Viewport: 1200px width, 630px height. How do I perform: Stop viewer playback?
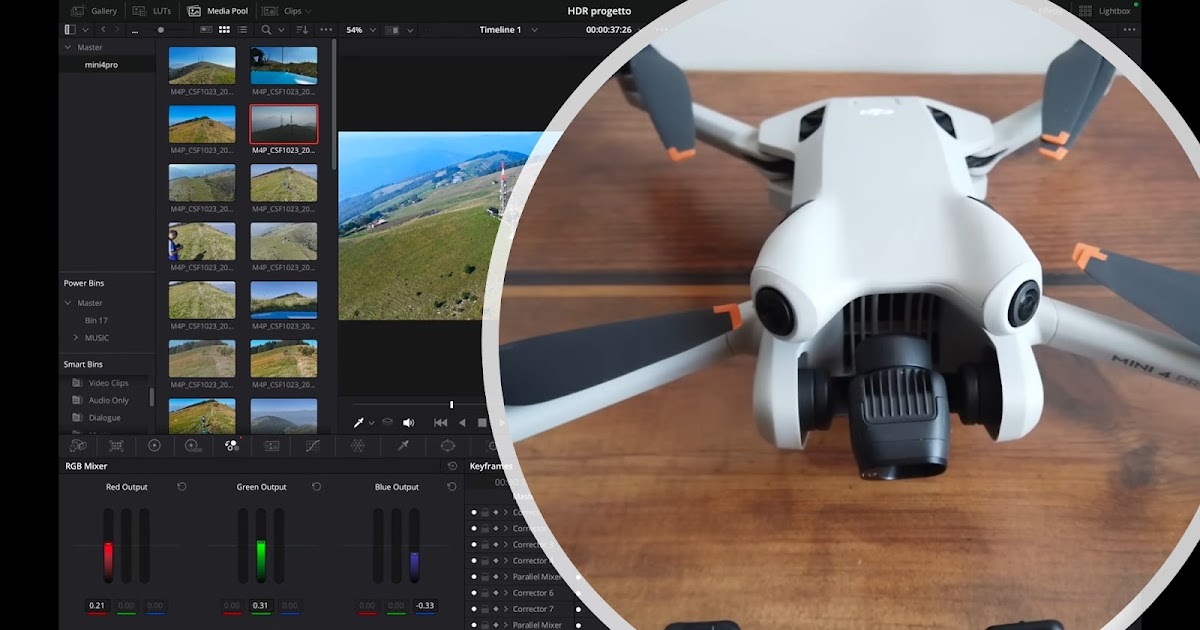tap(482, 423)
